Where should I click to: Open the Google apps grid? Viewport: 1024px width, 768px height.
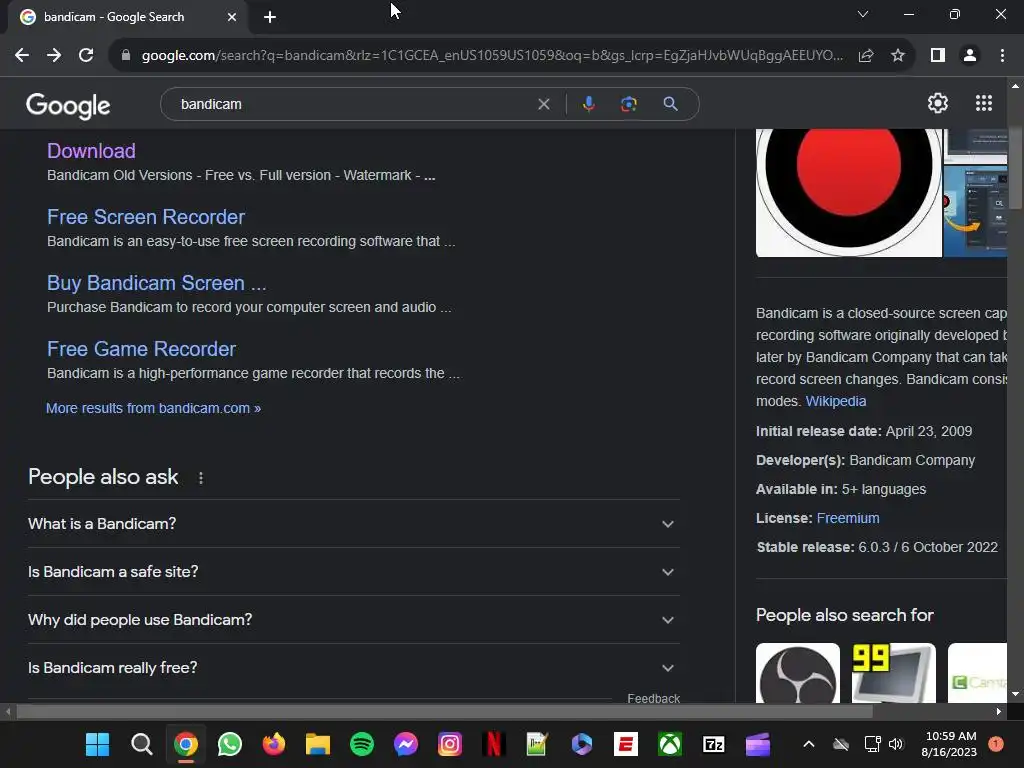(x=984, y=103)
